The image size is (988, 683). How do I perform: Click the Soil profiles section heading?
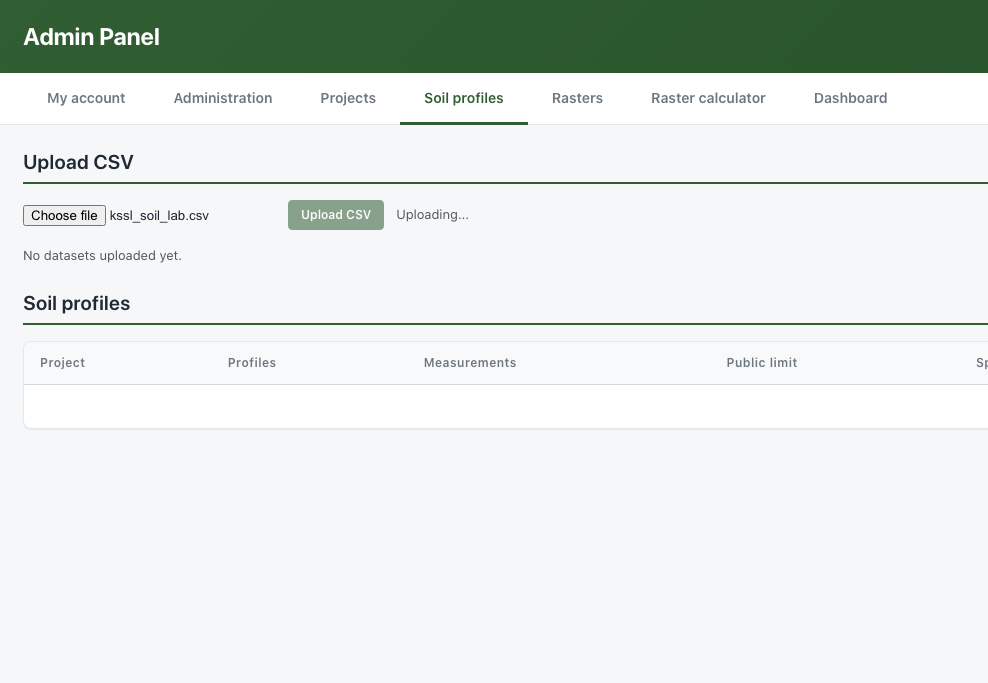(x=76, y=304)
